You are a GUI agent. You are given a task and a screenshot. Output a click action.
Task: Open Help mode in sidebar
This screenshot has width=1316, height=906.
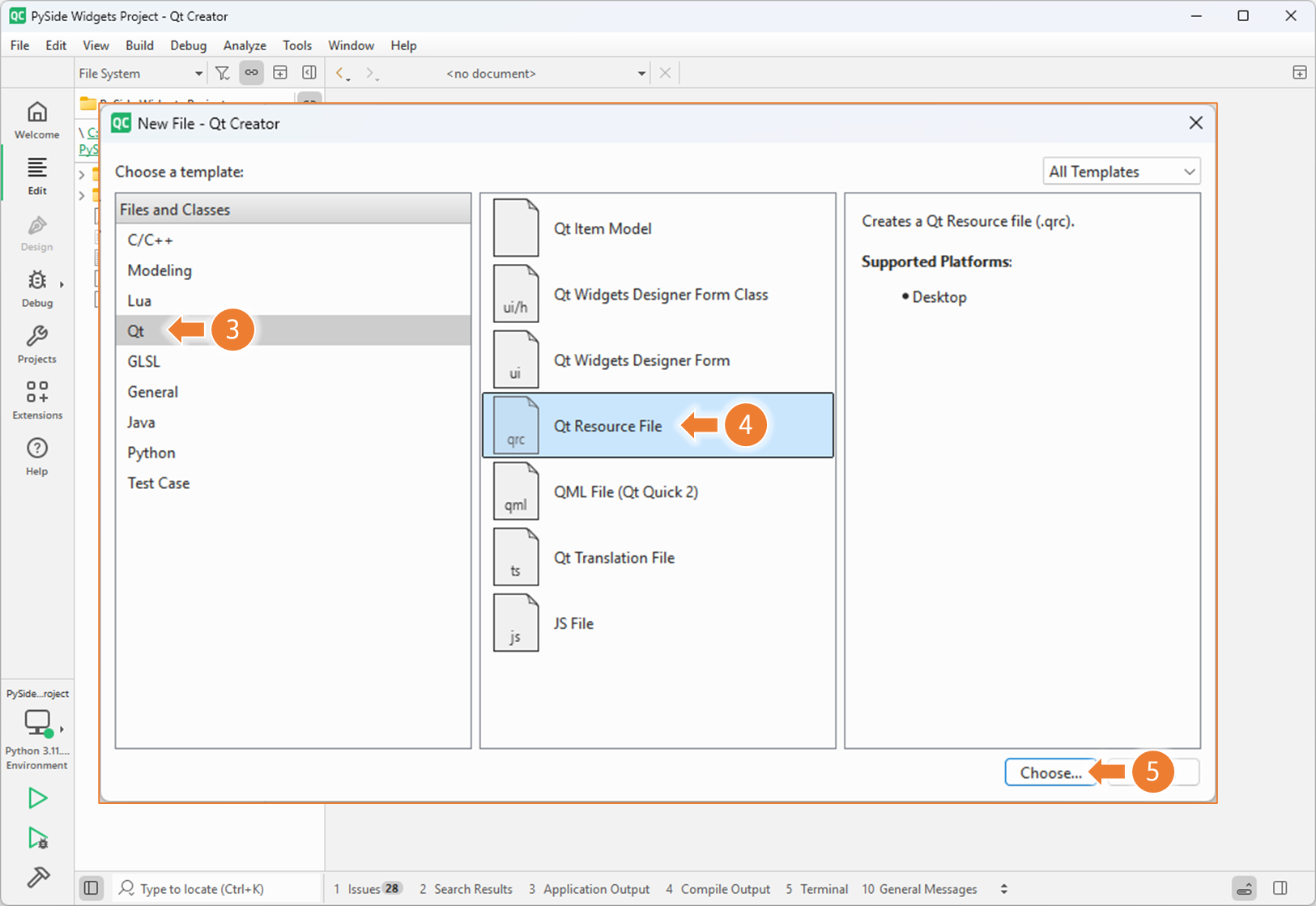[x=37, y=456]
